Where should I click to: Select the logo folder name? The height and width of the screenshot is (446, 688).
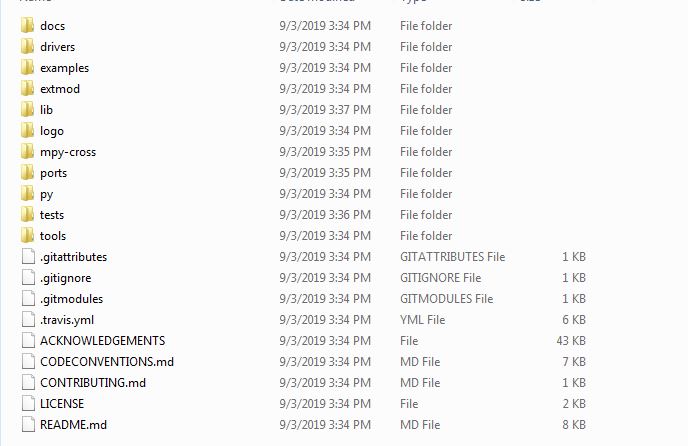click(52, 131)
